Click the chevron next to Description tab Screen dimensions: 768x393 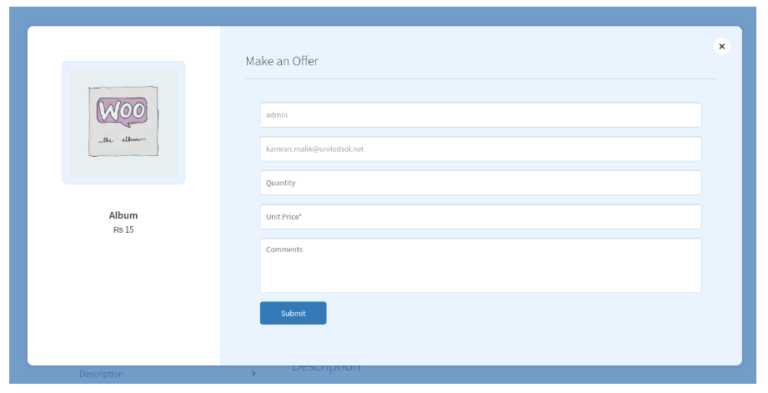pyautogui.click(x=253, y=373)
